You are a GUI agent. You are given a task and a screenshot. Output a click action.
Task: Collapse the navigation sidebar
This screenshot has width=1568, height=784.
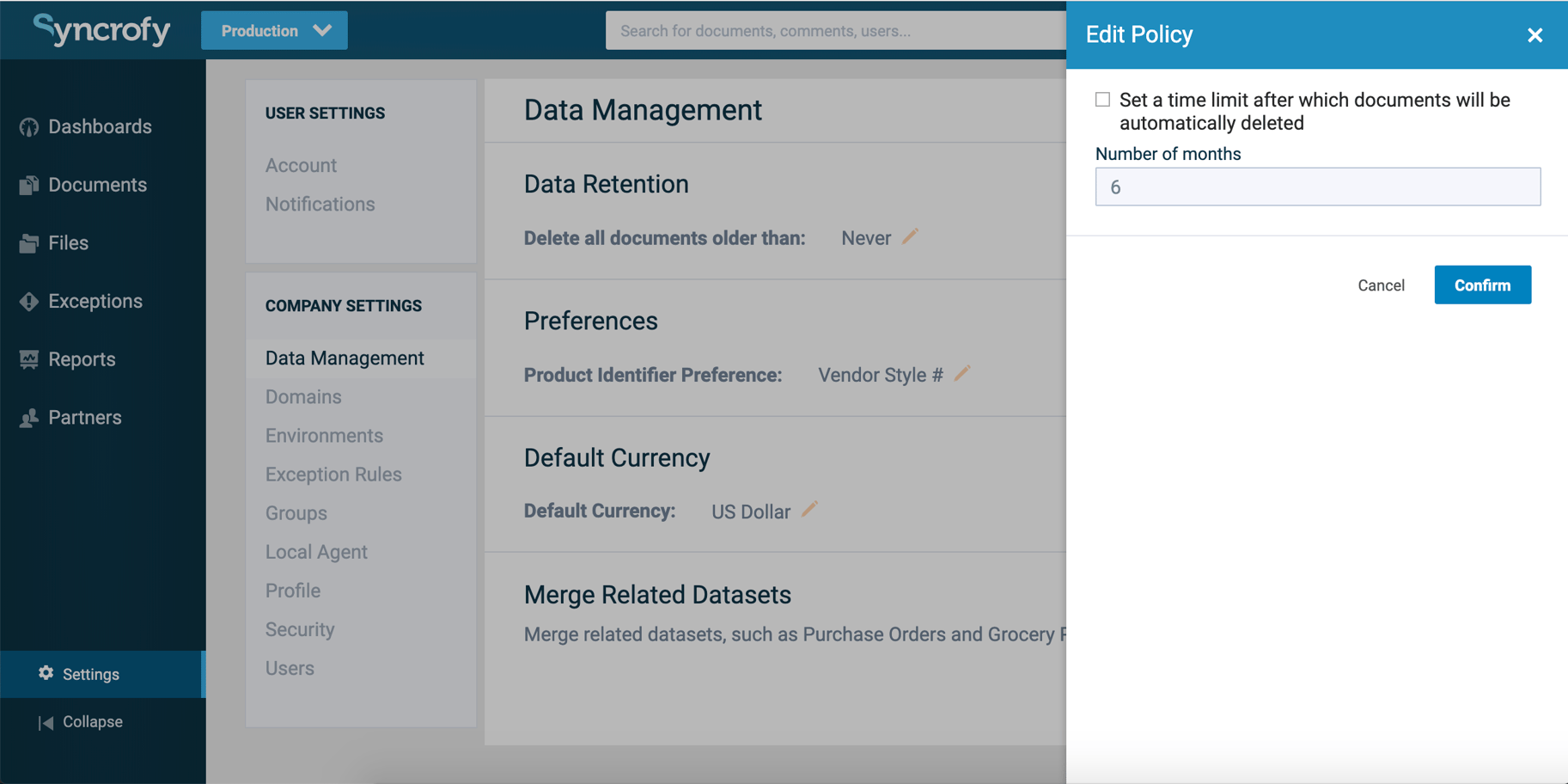92,721
